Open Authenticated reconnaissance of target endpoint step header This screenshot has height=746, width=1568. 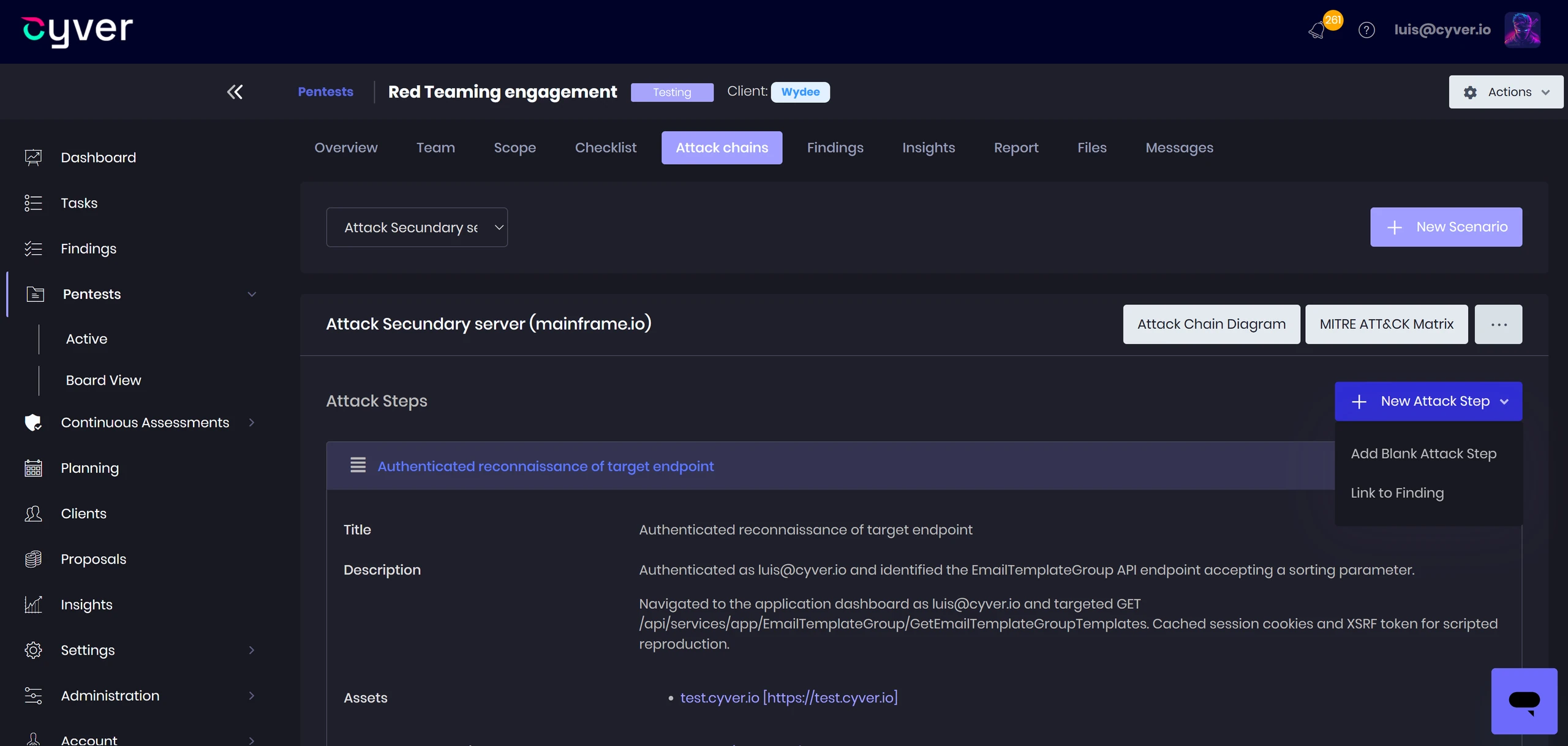546,466
